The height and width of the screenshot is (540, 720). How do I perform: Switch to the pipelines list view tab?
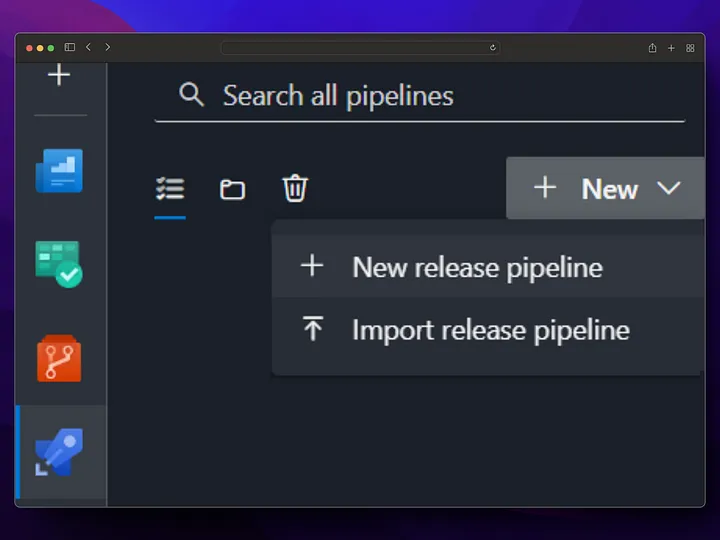(x=170, y=189)
